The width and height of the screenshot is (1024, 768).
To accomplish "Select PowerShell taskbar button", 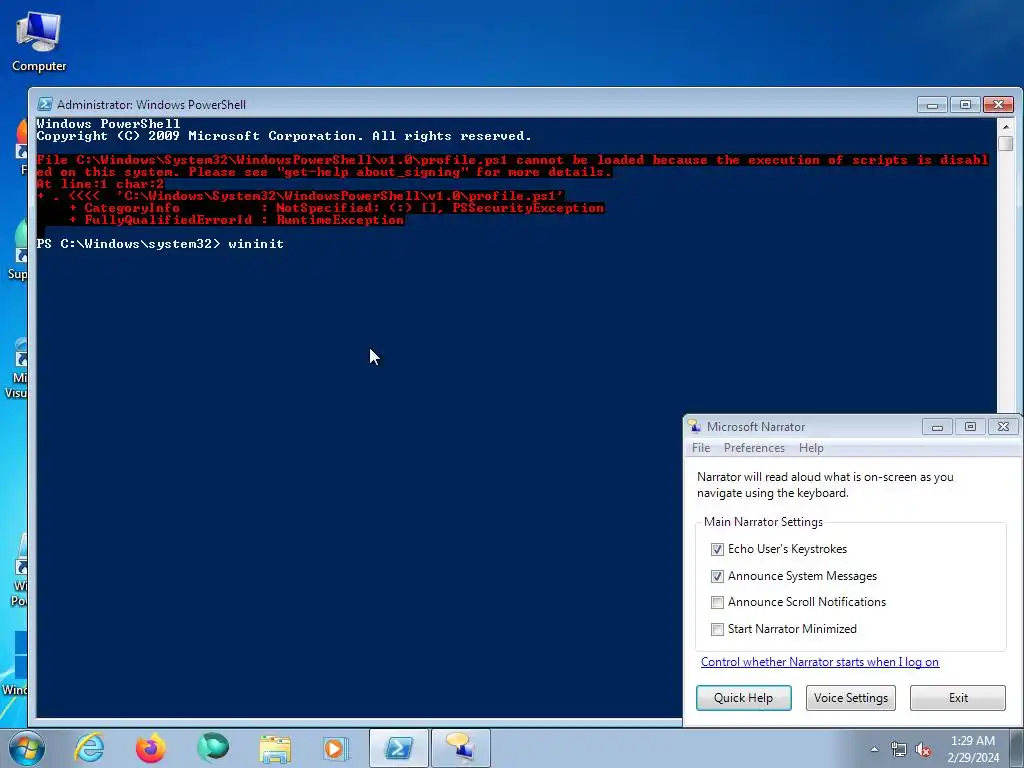I will pyautogui.click(x=398, y=748).
